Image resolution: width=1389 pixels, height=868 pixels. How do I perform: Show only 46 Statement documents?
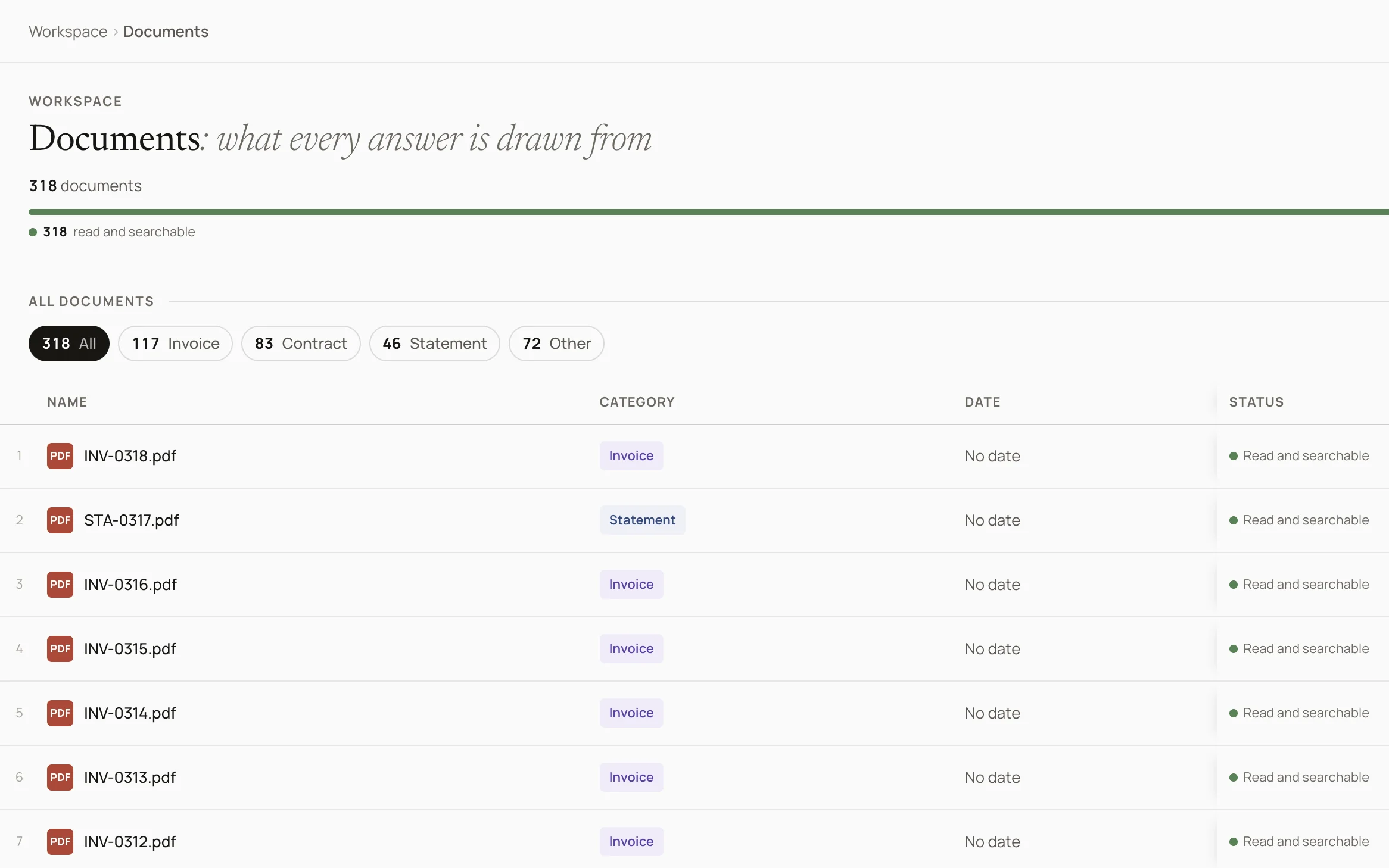435,344
